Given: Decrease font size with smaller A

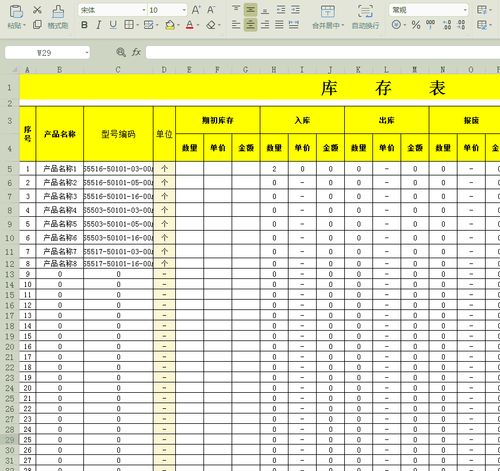Looking at the screenshot, I should click(x=211, y=10).
